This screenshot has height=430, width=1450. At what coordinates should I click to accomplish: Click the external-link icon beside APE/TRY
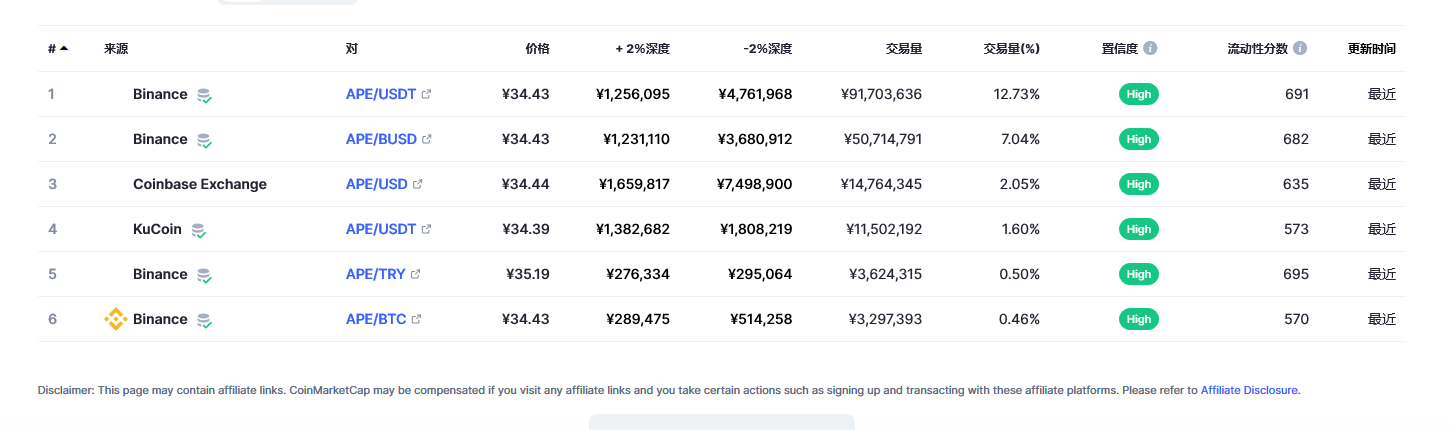416,274
